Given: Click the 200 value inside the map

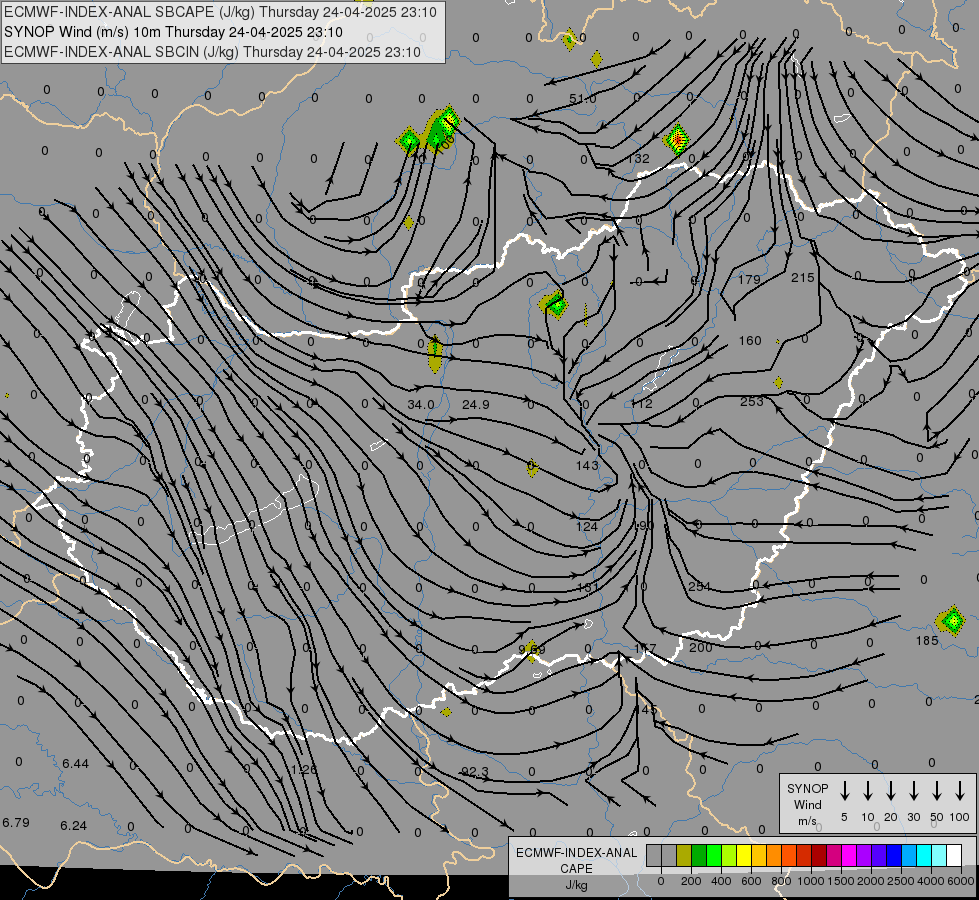Looking at the screenshot, I should [701, 647].
